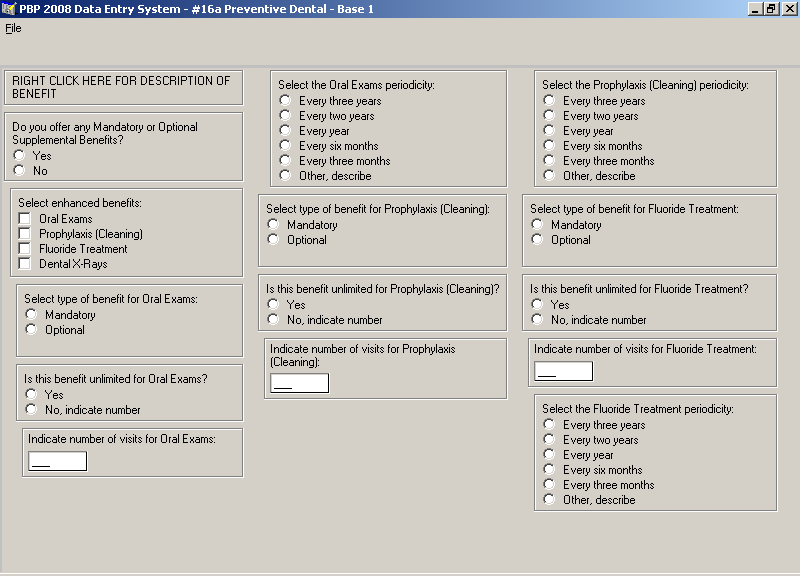Minimize the PBP Data Entry window

coord(756,9)
